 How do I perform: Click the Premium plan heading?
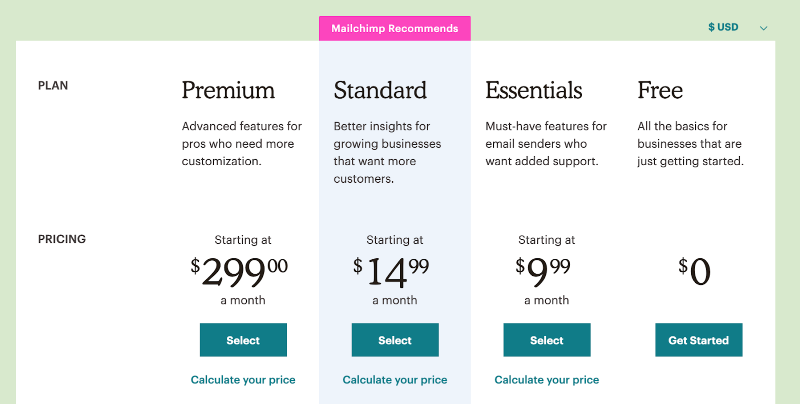pos(228,90)
